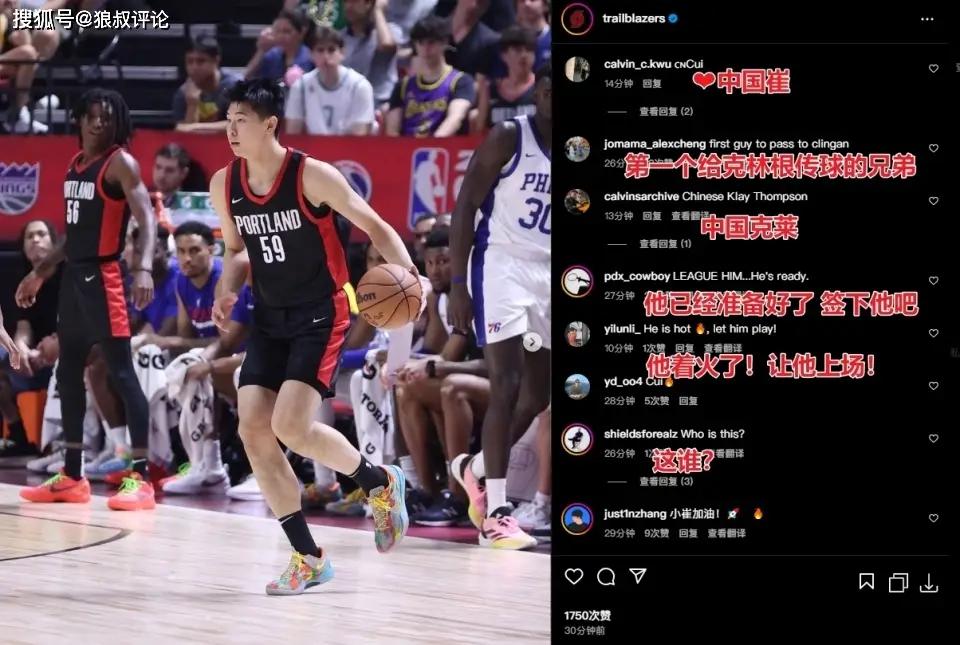960x645 pixels.
Task: Like calvin_c.kwu's comment
Action: coord(933,69)
